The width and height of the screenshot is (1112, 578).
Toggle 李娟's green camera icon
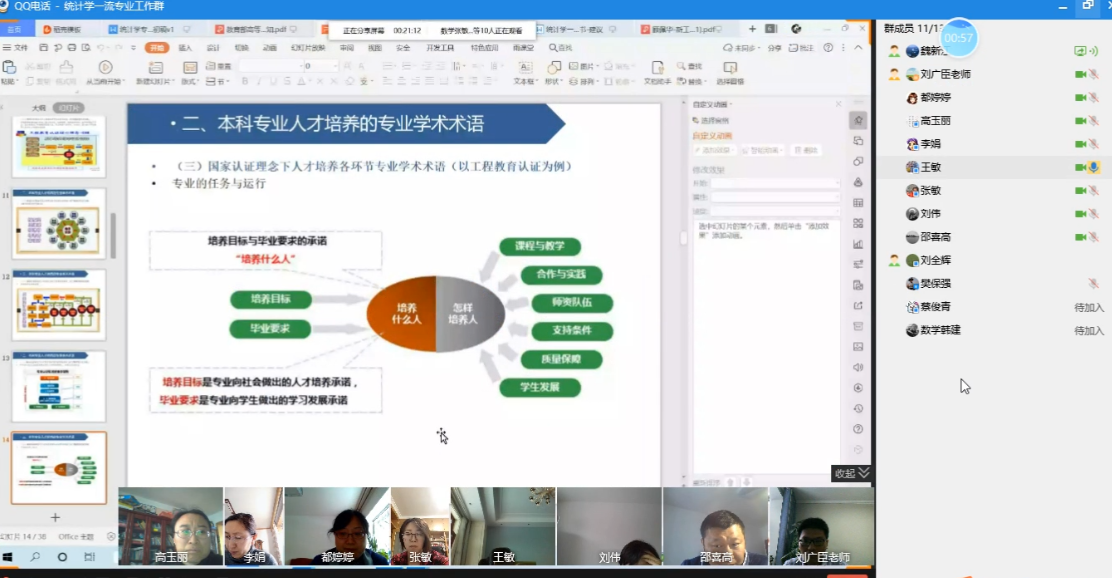pyautogui.click(x=1080, y=144)
